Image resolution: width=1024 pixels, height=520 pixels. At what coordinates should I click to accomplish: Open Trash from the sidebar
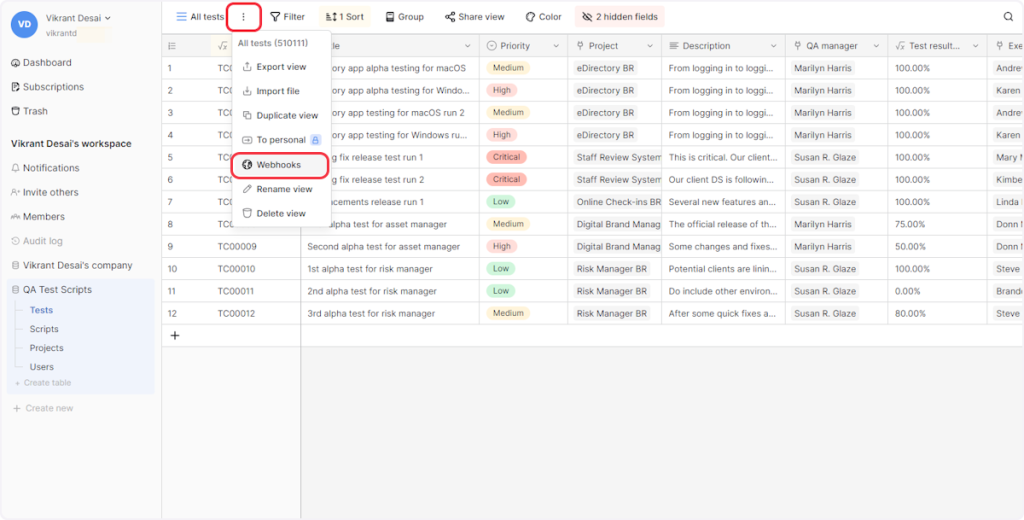tap(35, 111)
